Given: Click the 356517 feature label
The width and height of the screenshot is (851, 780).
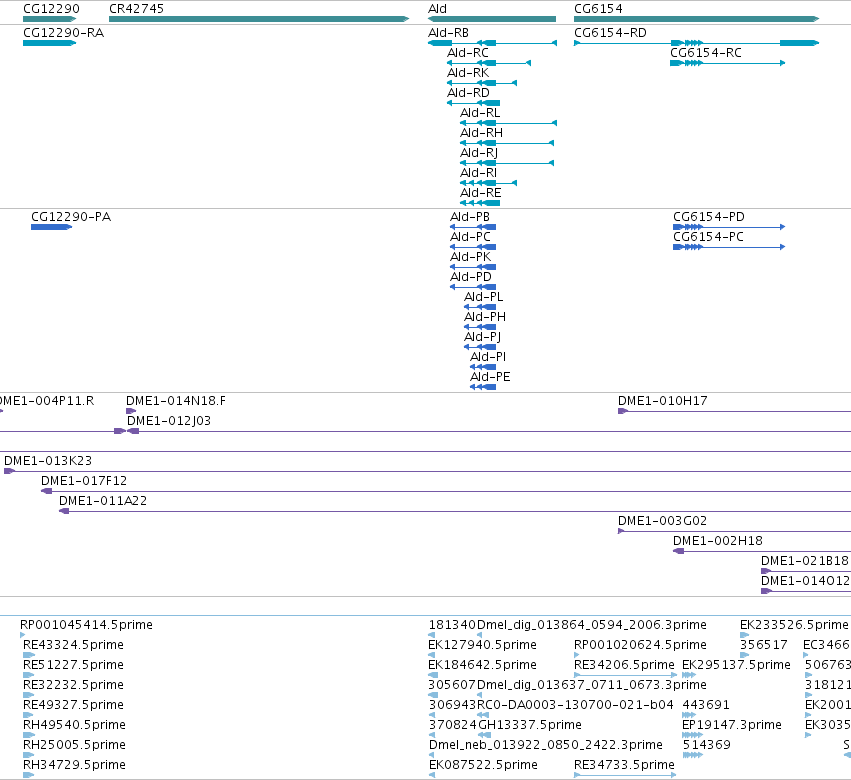Looking at the screenshot, I should click(x=764, y=645).
